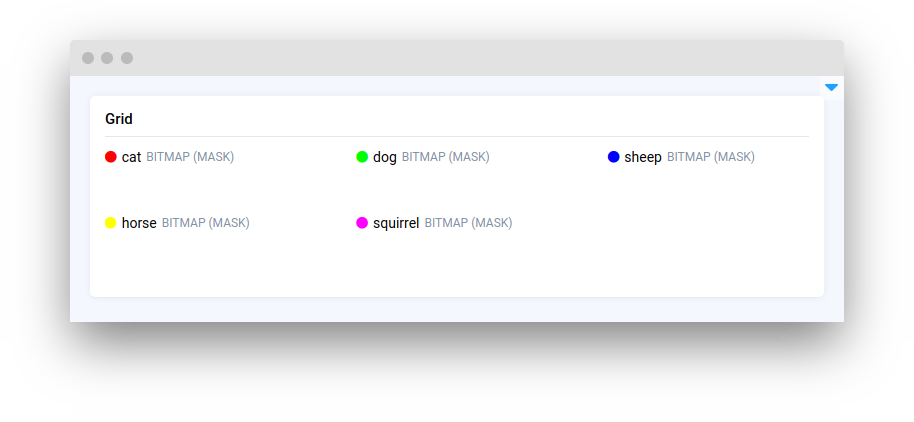Select the horse class name

(139, 223)
